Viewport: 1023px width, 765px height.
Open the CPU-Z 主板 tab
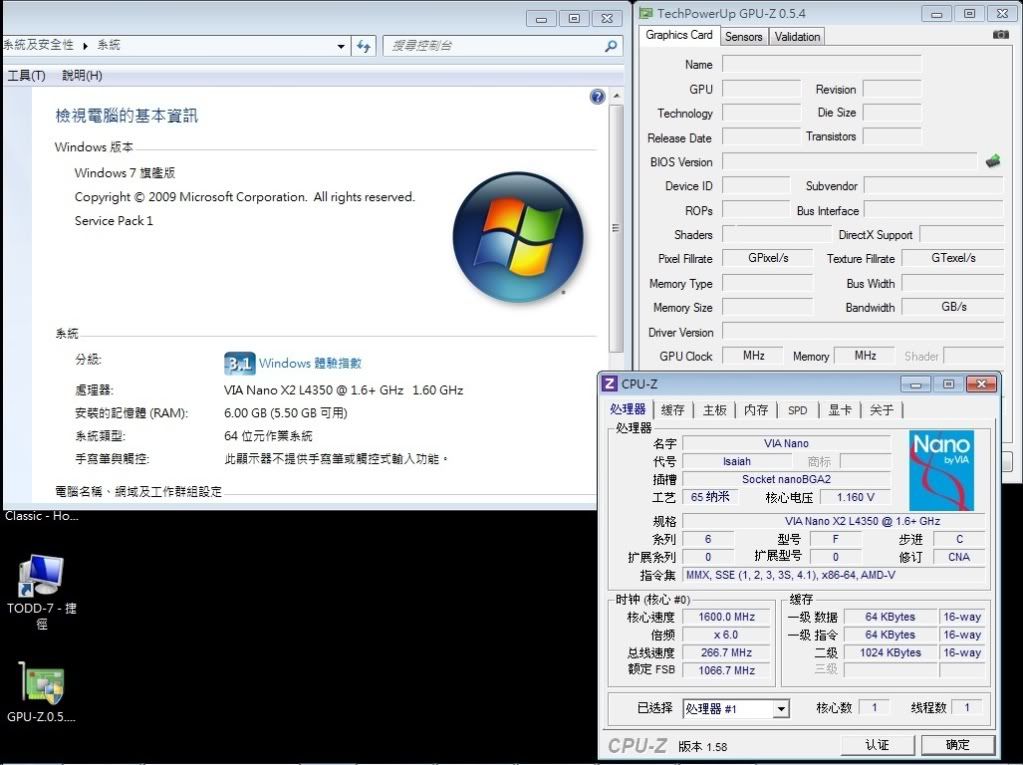(714, 410)
